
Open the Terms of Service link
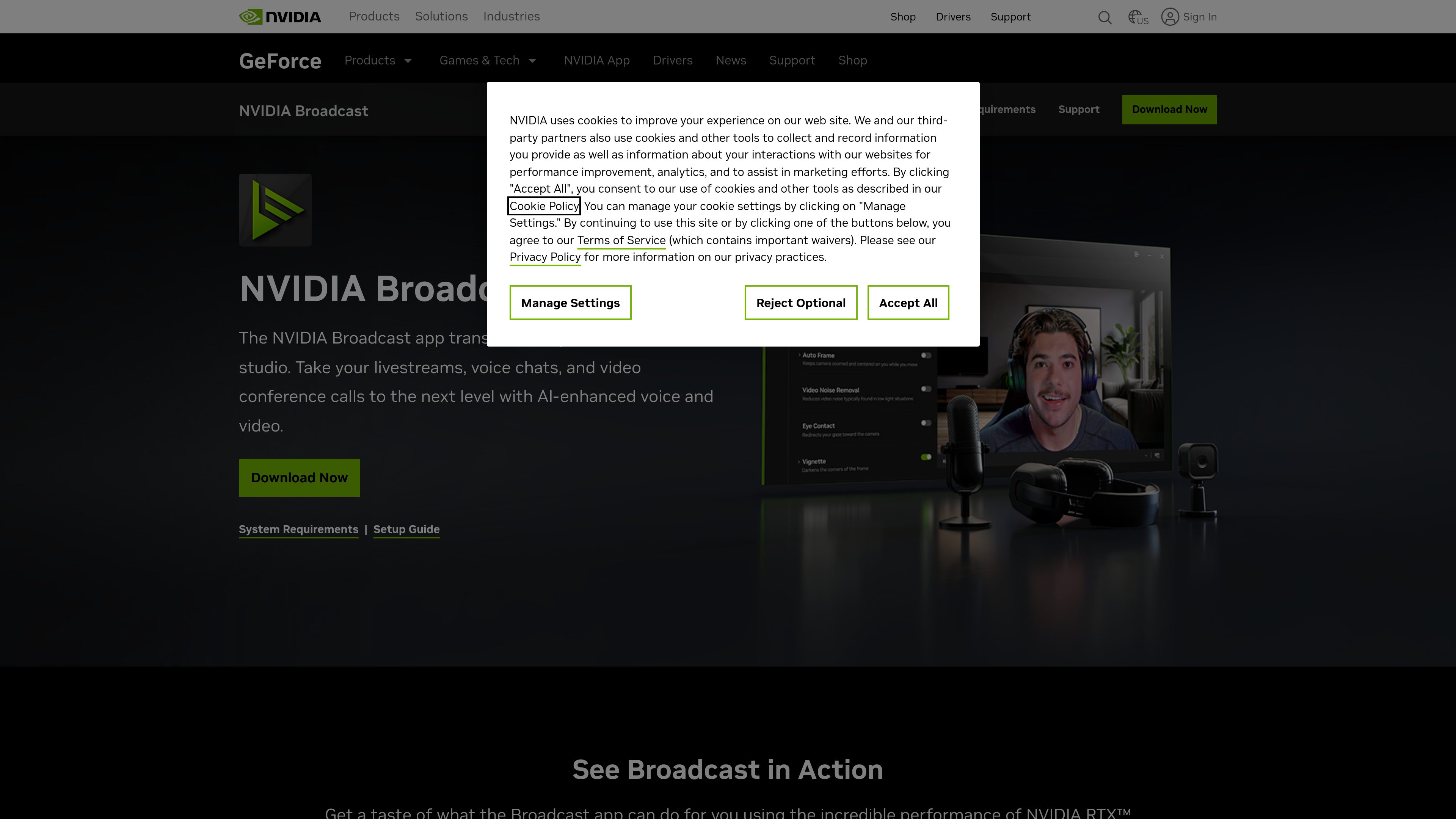pos(621,240)
